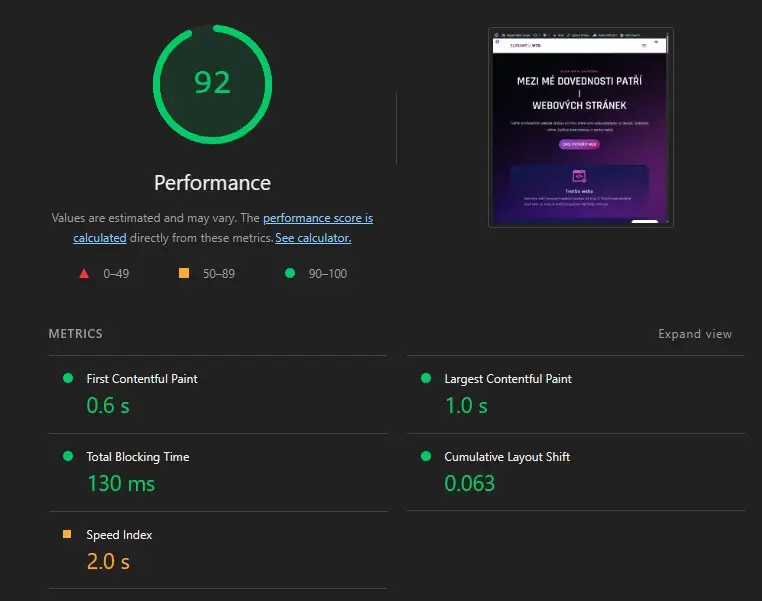This screenshot has width=762, height=601.
Task: Click green status dot beside First Contentful Paint
Action: [x=68, y=378]
